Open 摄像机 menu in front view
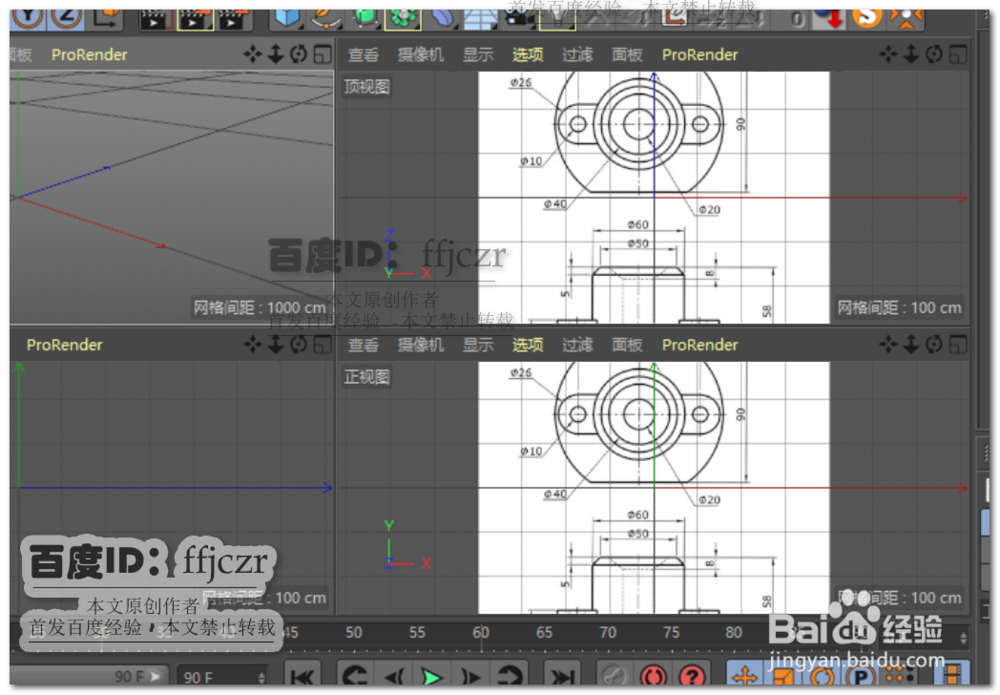Viewport: 1000px width, 695px height. tap(420, 345)
